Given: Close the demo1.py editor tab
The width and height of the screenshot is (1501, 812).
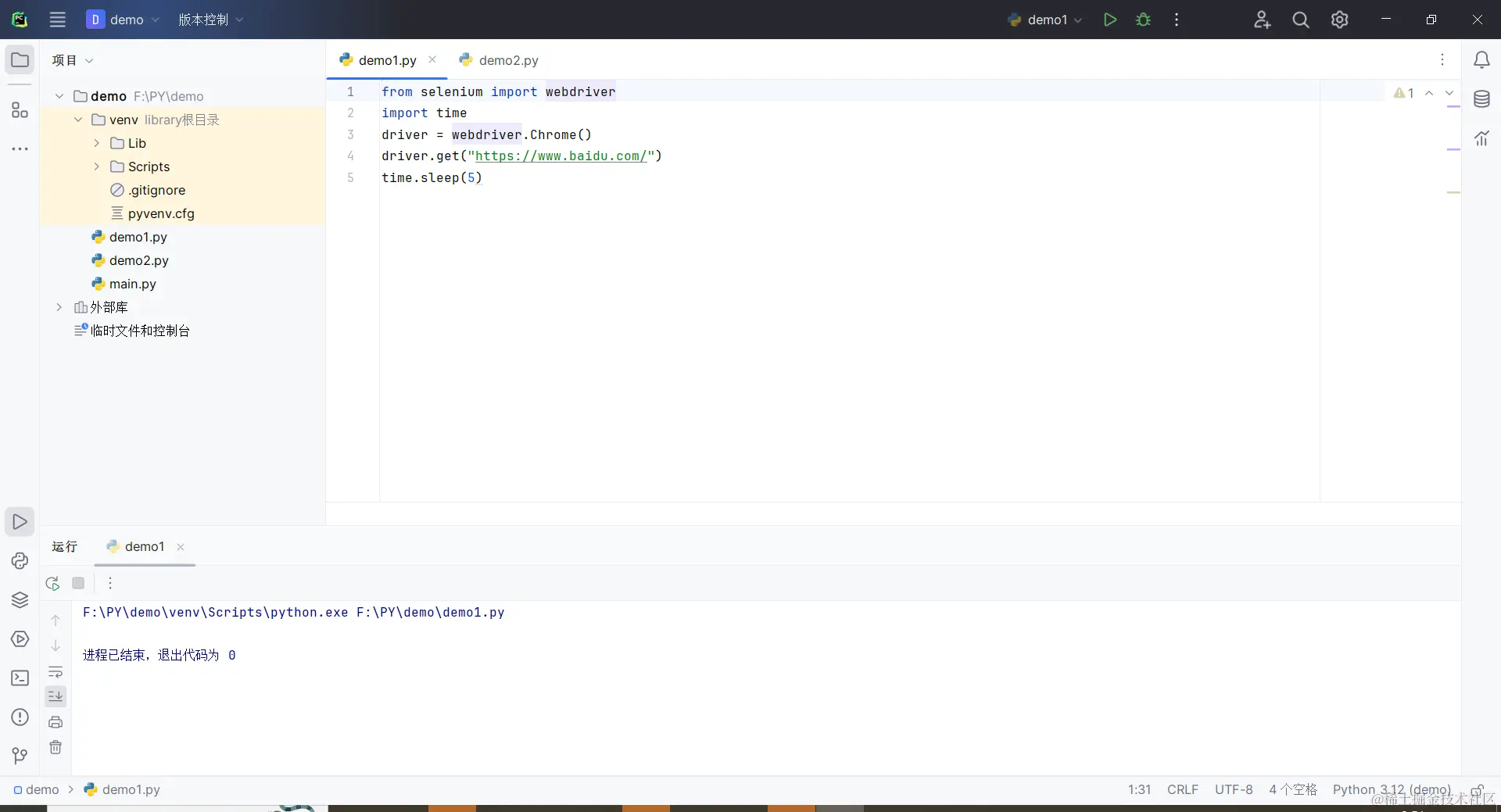Looking at the screenshot, I should 432,59.
